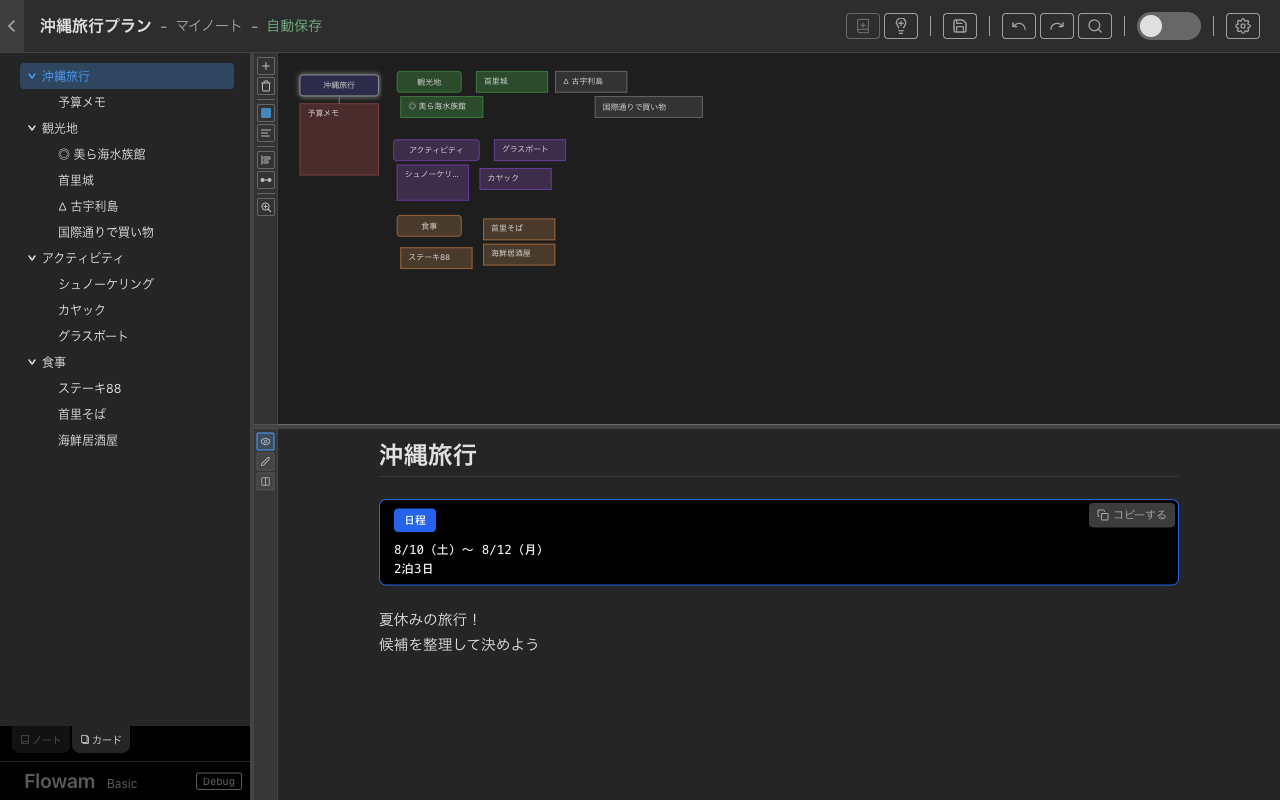Click the コピーする button
The height and width of the screenshot is (800, 1280).
[x=1131, y=515]
